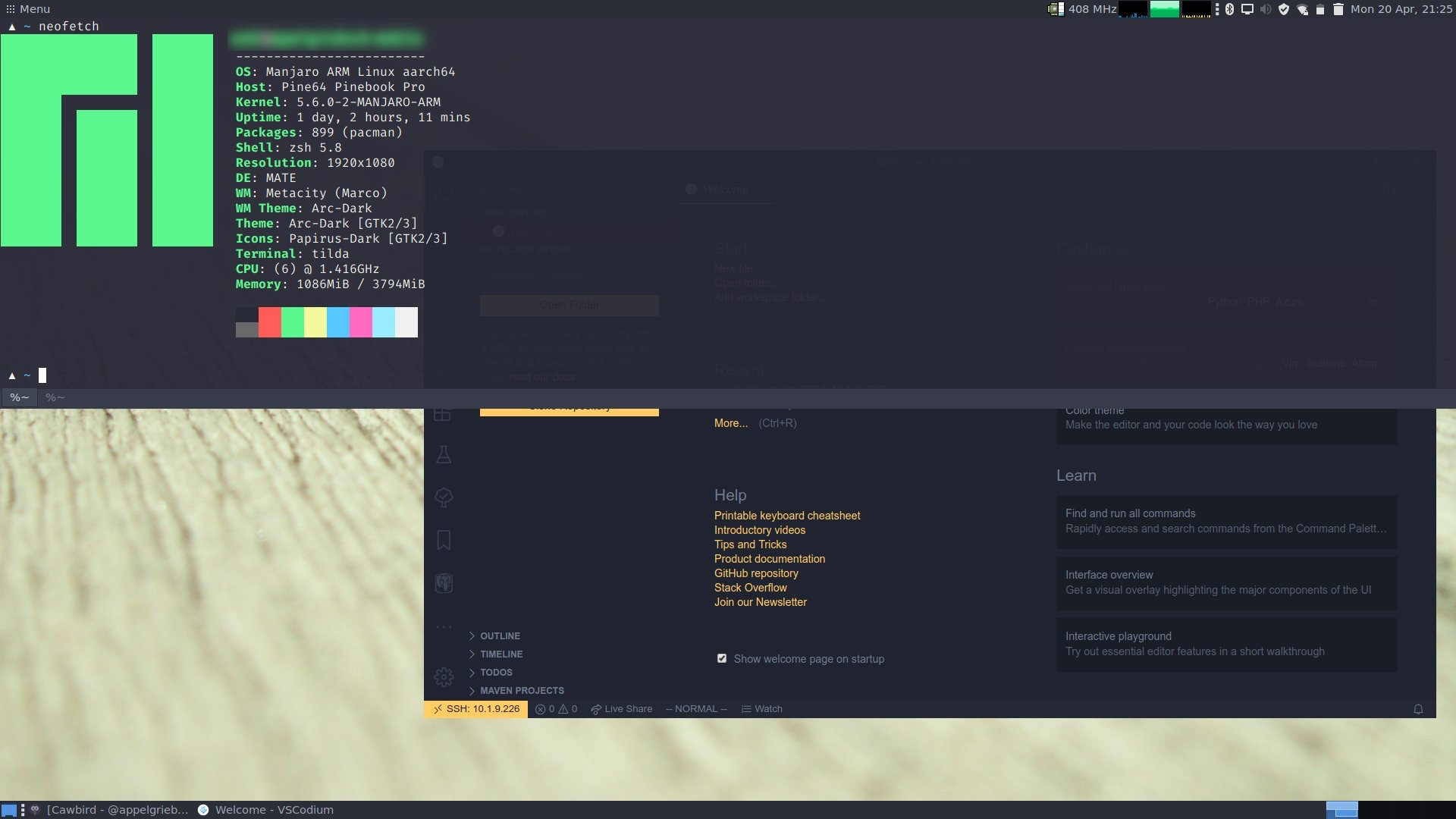Open the Manage gear icon in VSCodium
The height and width of the screenshot is (819, 1456).
point(444,676)
